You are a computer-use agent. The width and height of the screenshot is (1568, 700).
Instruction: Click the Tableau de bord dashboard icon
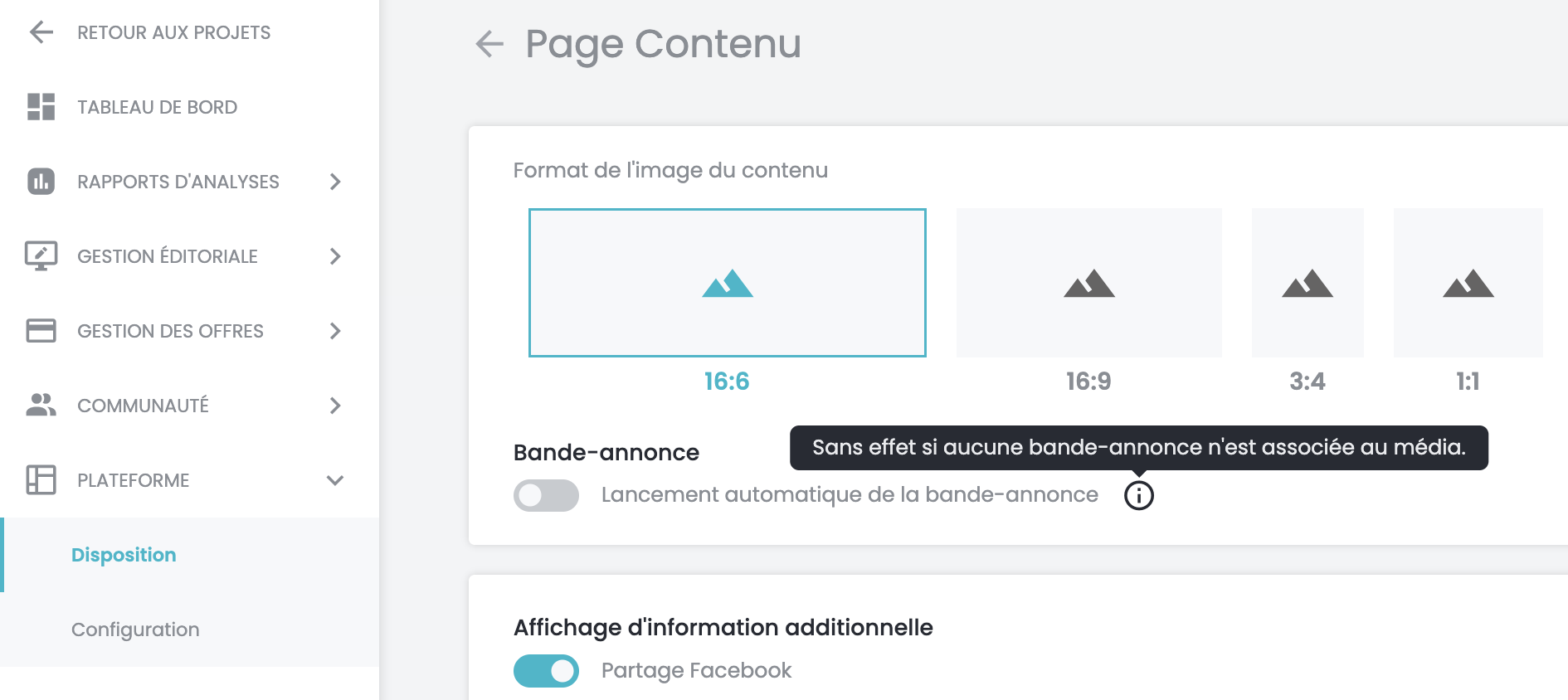[x=41, y=107]
